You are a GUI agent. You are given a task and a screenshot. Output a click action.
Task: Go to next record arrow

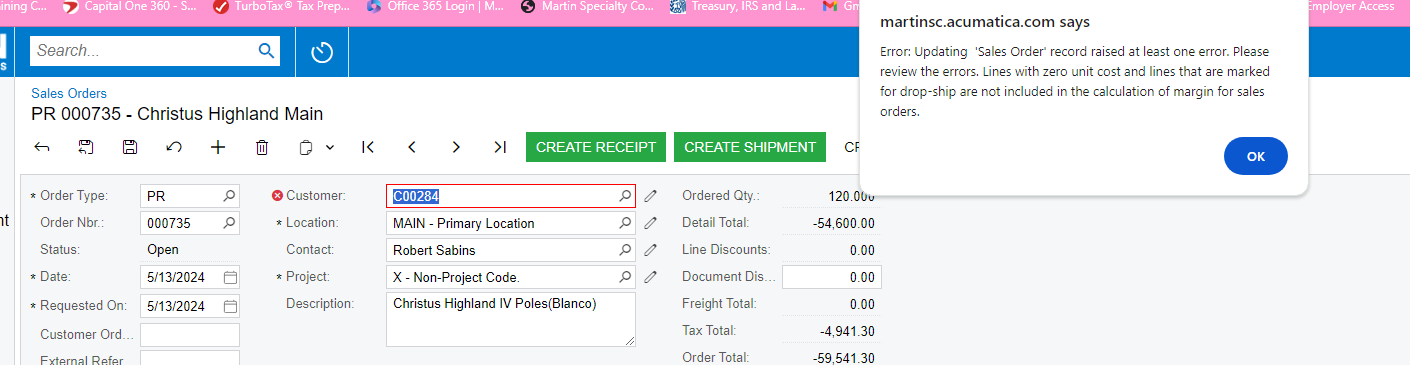456,147
